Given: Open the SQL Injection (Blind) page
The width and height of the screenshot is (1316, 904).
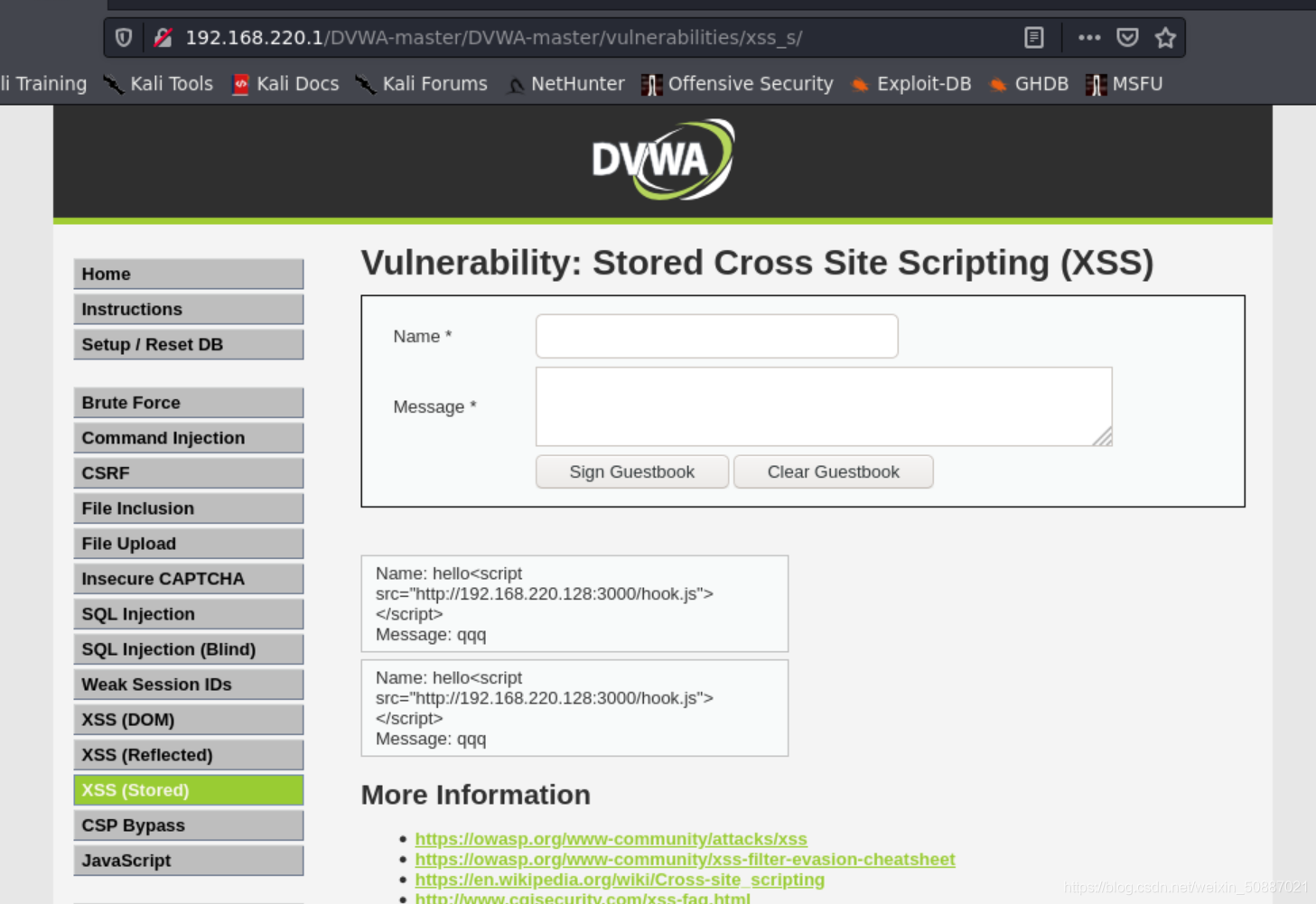Looking at the screenshot, I should click(x=189, y=649).
